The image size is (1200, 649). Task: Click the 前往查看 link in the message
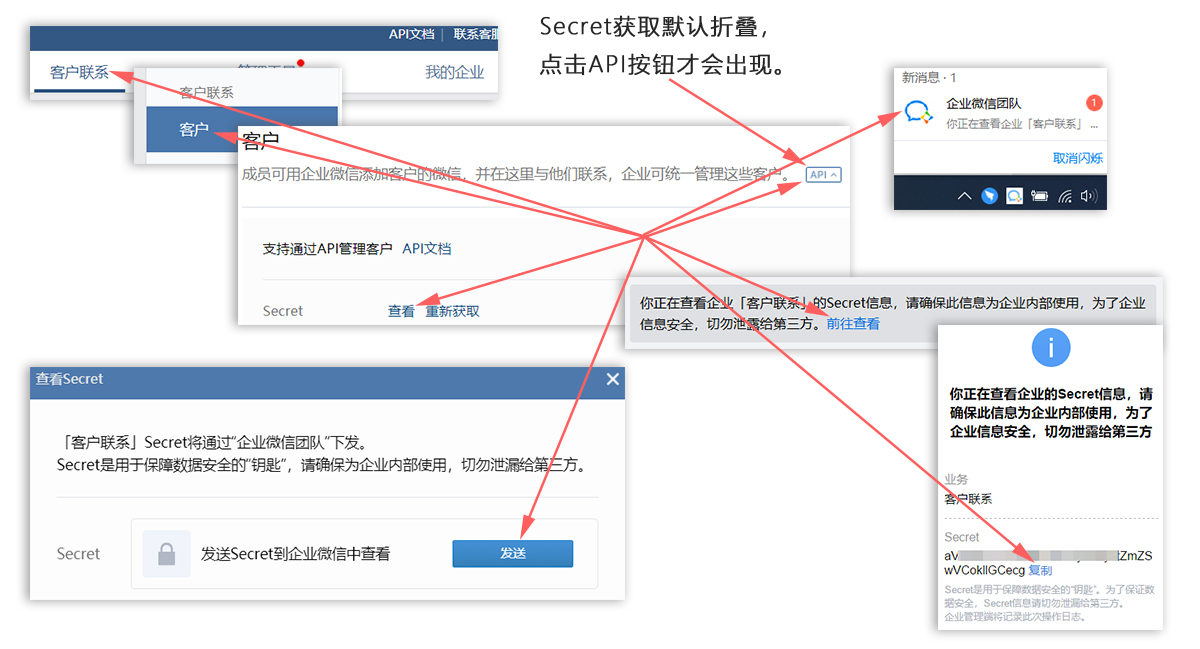pyautogui.click(x=853, y=324)
